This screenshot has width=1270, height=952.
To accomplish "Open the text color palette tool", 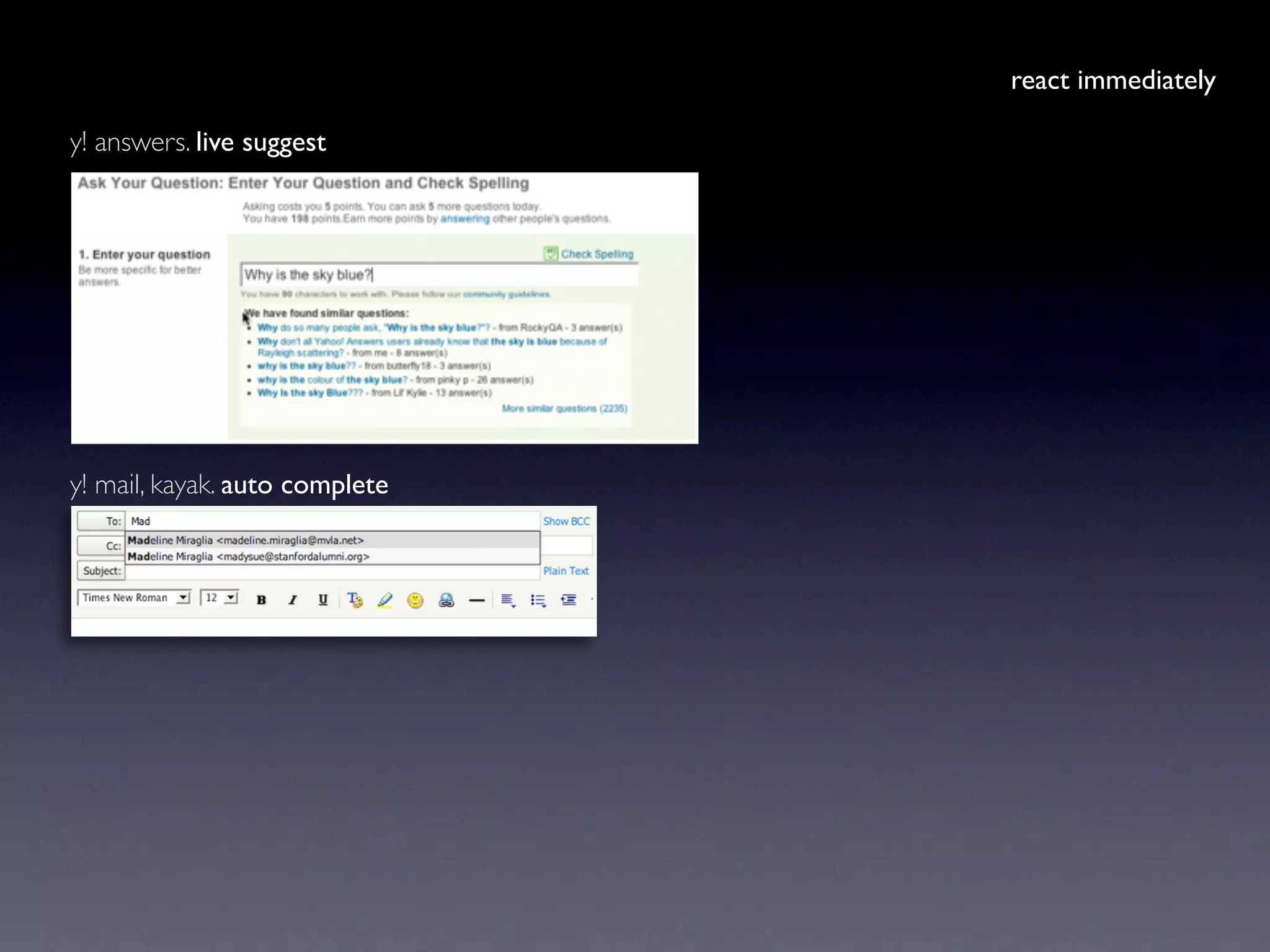I will (355, 599).
